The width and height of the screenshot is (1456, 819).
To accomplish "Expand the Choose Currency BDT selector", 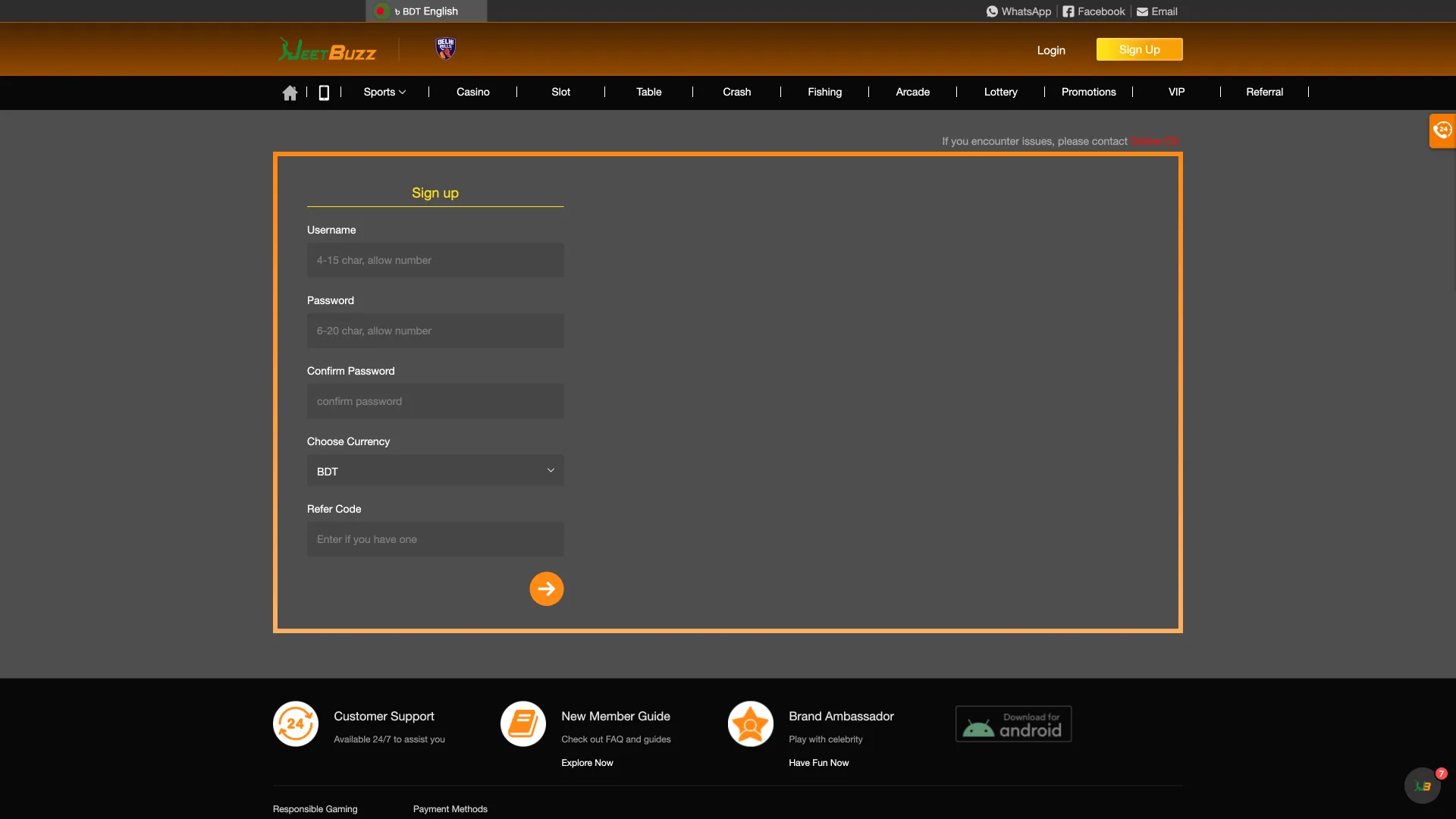I will click(435, 470).
